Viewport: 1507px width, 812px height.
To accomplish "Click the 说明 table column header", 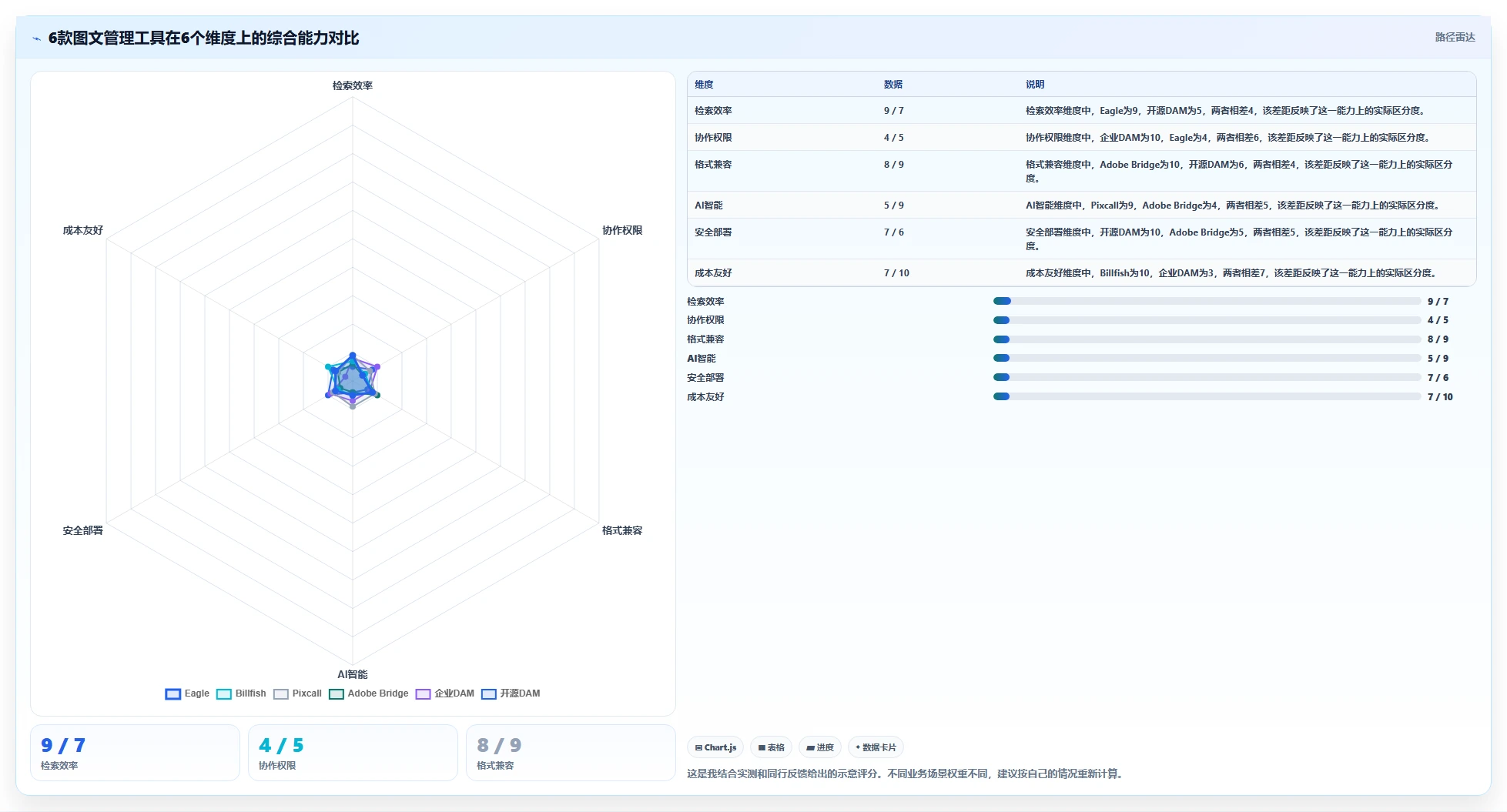I will click(x=1035, y=85).
